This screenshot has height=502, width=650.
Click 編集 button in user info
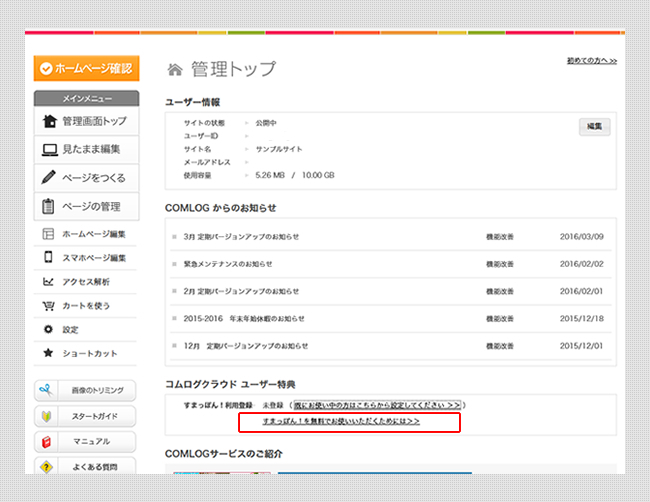(594, 126)
